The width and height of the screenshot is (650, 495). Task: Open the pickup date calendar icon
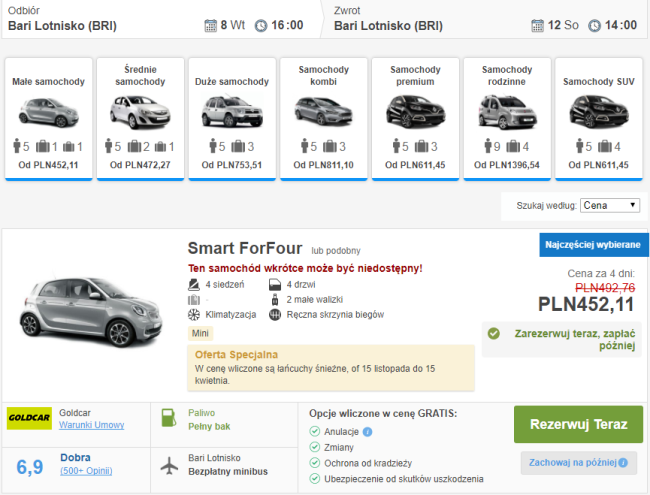211,26
